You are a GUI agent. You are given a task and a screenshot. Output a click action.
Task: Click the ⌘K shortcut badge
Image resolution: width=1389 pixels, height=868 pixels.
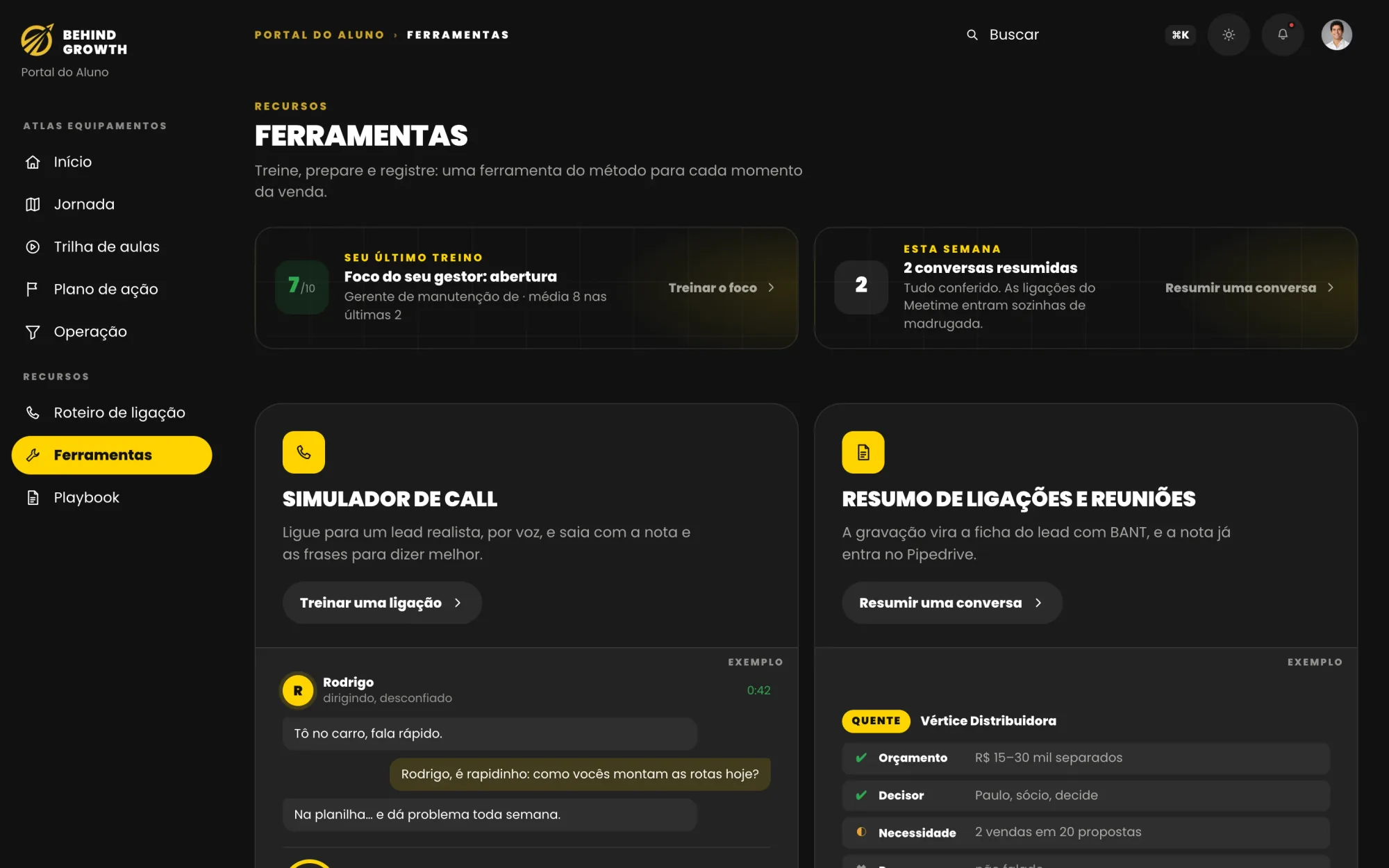click(1180, 35)
